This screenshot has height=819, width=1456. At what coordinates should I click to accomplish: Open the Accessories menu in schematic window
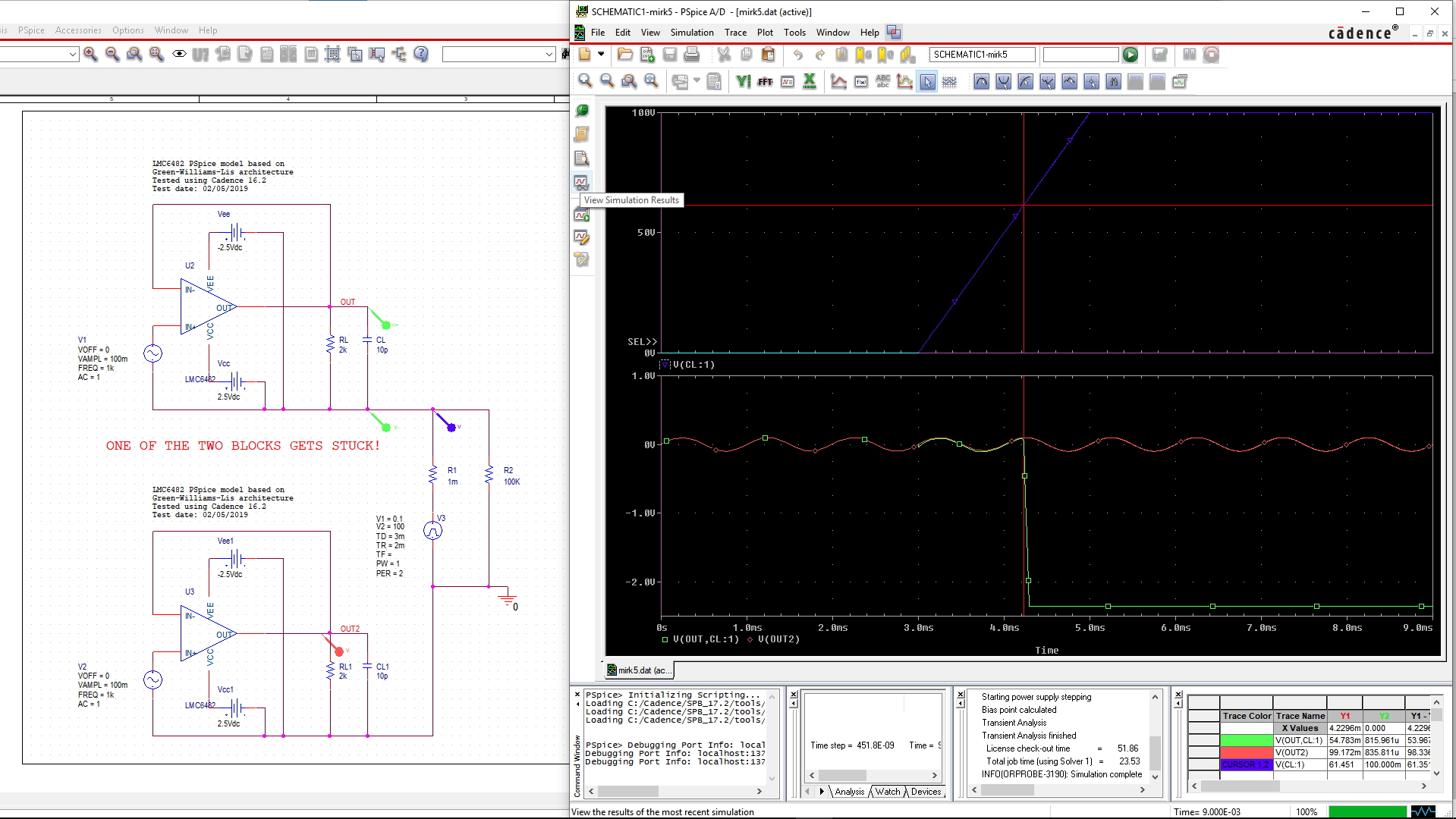click(78, 30)
